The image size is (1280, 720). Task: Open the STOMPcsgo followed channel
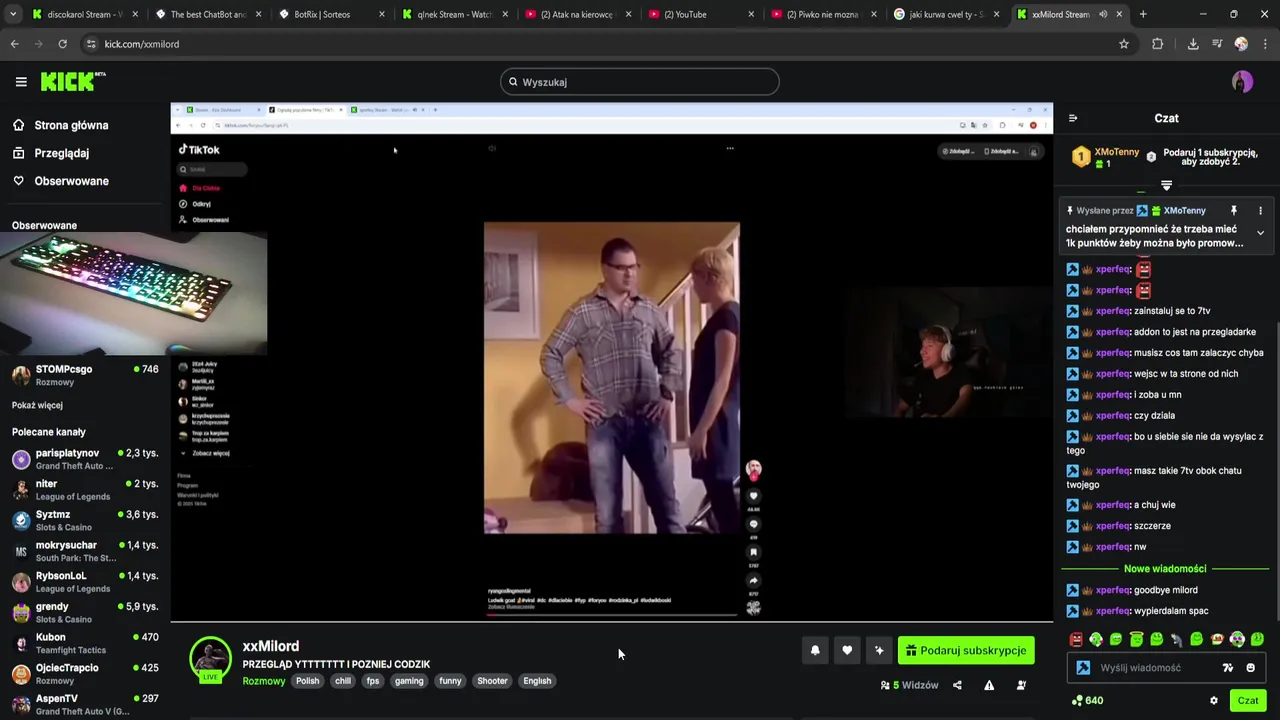click(85, 375)
